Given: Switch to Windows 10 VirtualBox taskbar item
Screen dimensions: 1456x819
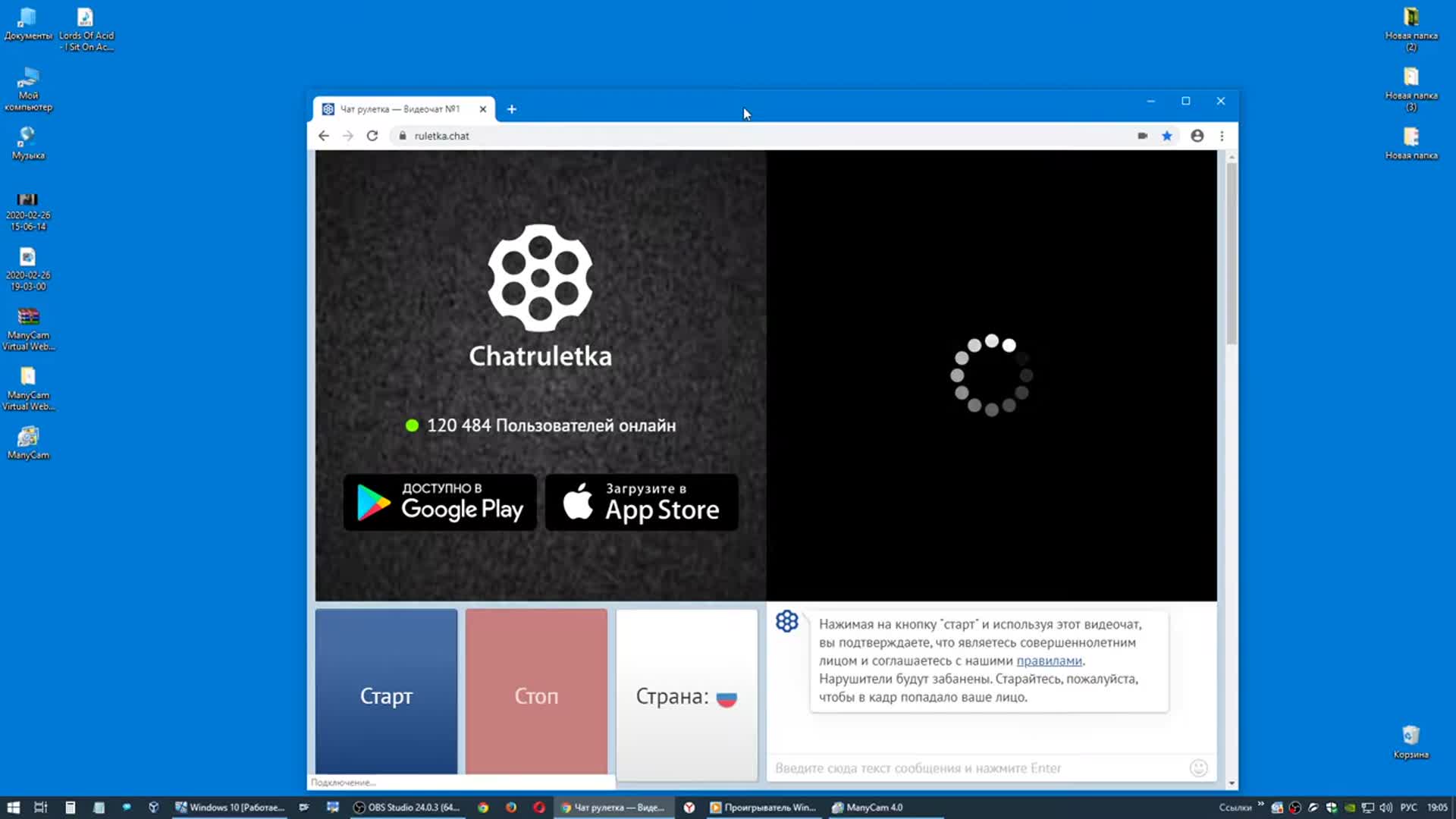Looking at the screenshot, I should click(x=230, y=808).
